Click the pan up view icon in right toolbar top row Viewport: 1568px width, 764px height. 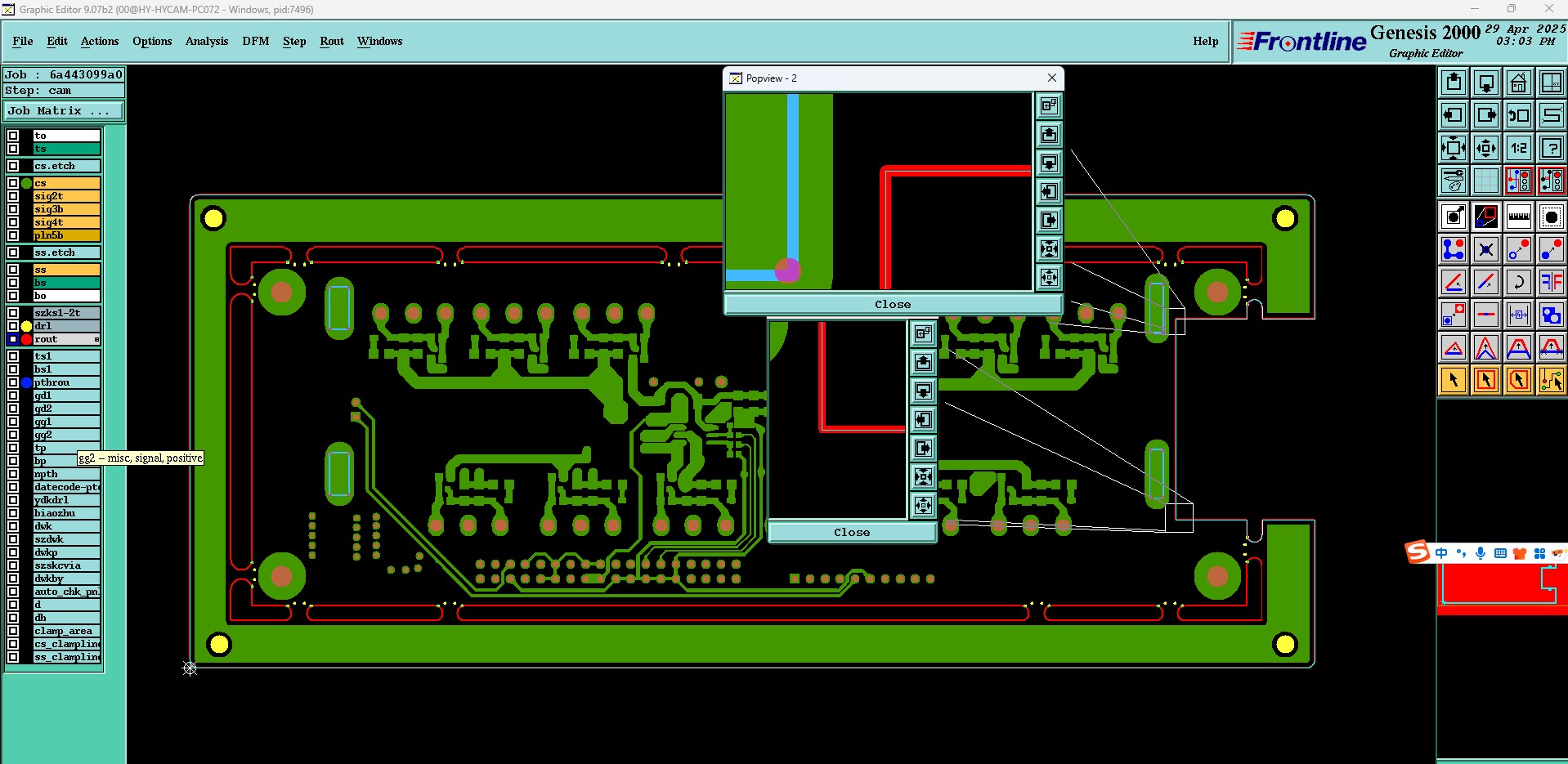click(1454, 83)
